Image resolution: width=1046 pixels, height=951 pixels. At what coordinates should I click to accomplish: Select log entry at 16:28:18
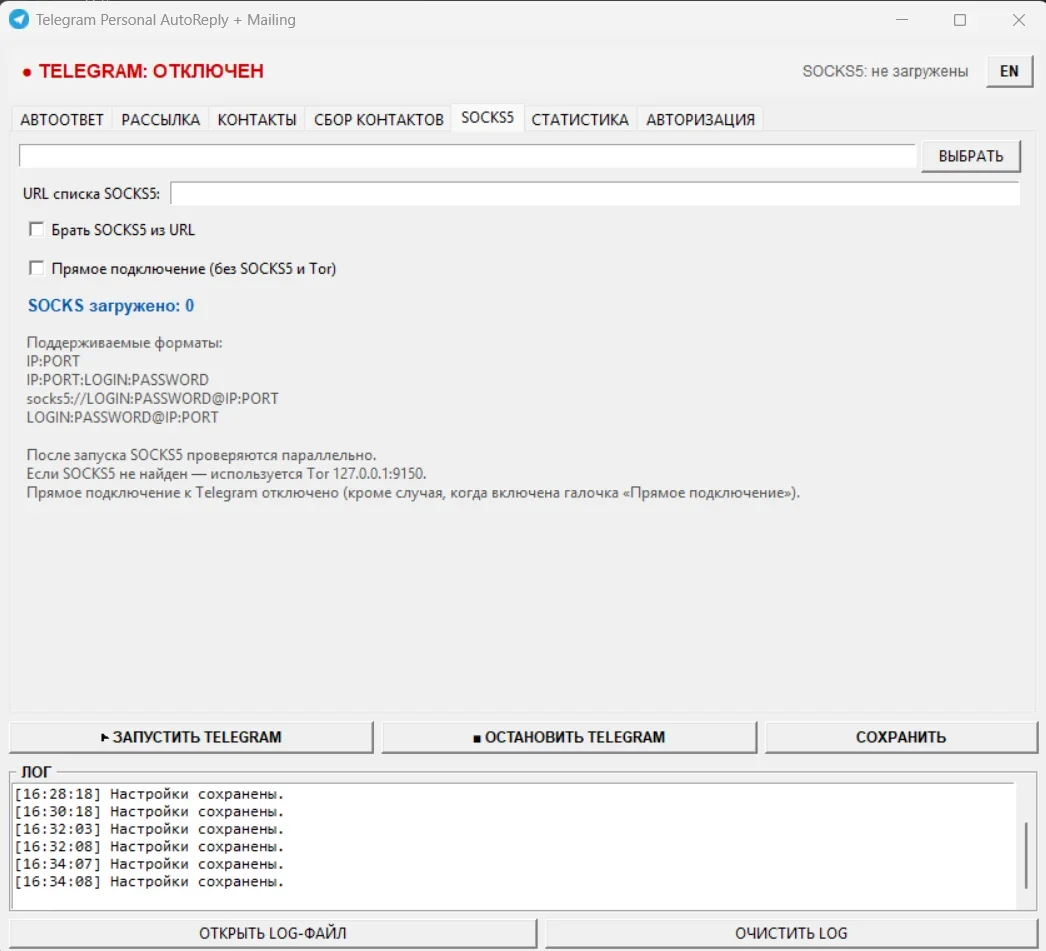tap(149, 794)
